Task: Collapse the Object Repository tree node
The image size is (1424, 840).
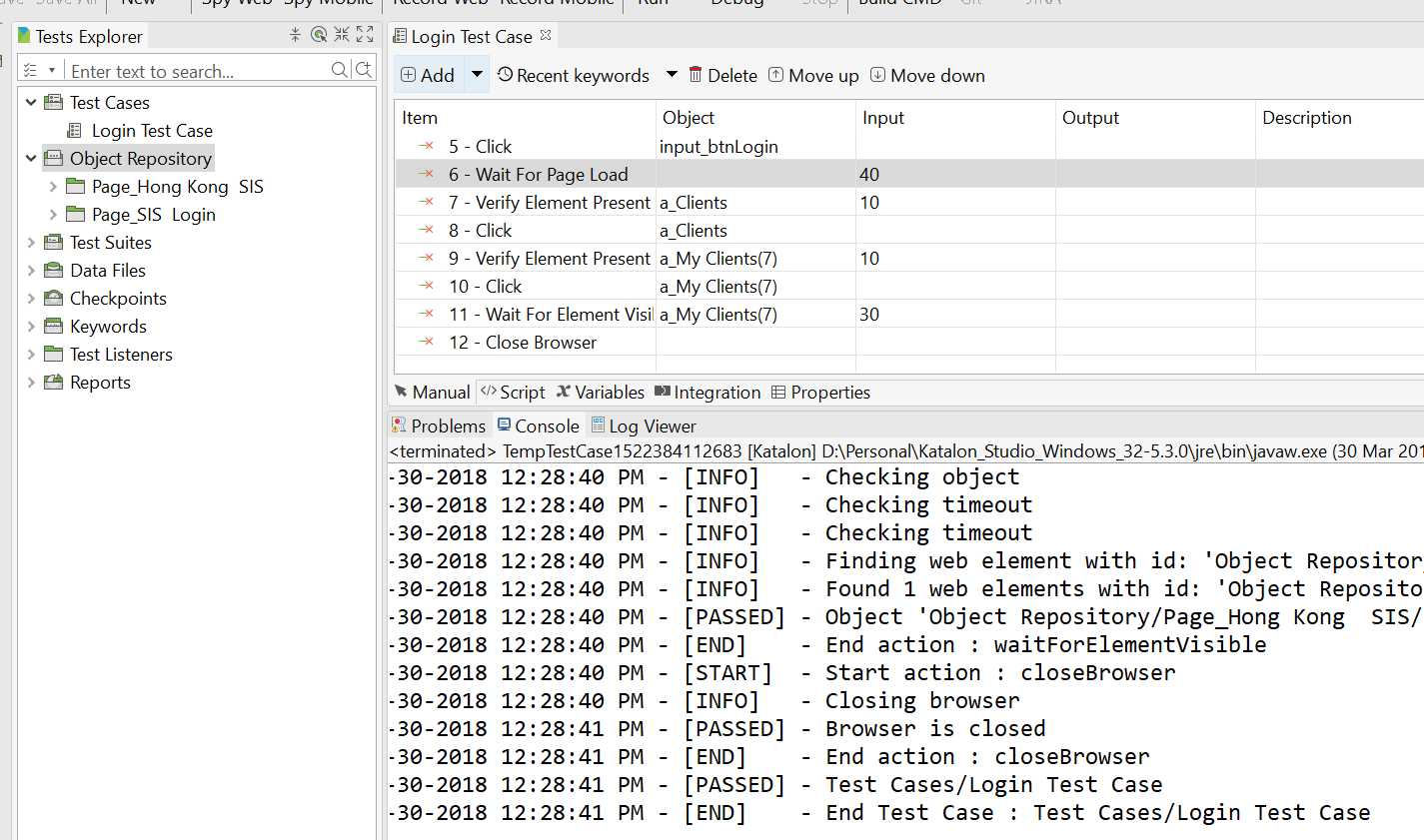Action: point(31,158)
